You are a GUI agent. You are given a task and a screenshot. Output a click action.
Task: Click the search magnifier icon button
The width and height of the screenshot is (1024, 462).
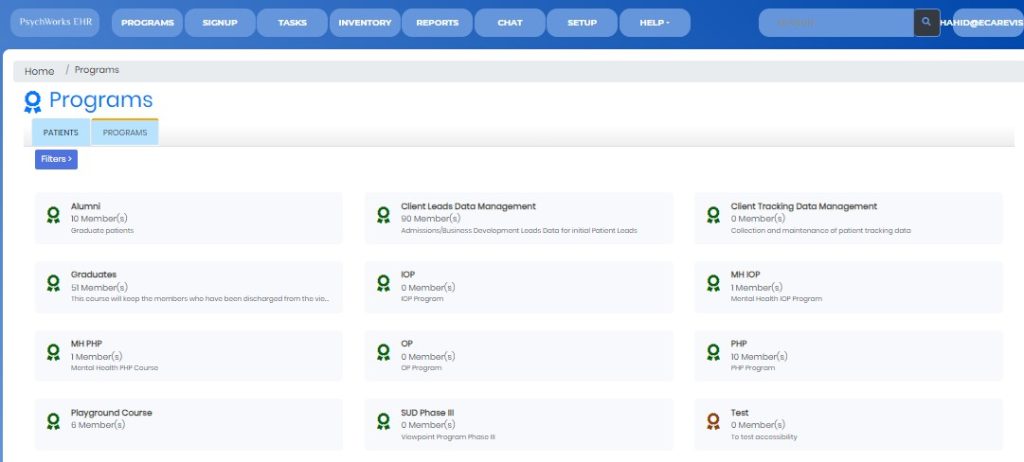tap(927, 22)
